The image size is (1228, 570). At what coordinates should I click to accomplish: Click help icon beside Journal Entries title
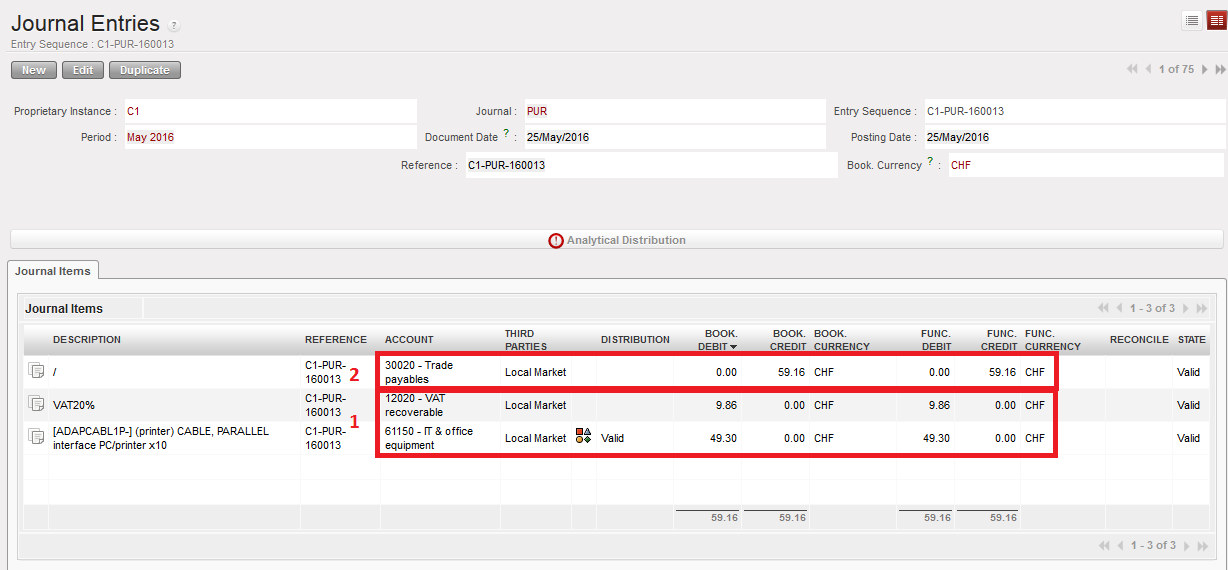[174, 26]
